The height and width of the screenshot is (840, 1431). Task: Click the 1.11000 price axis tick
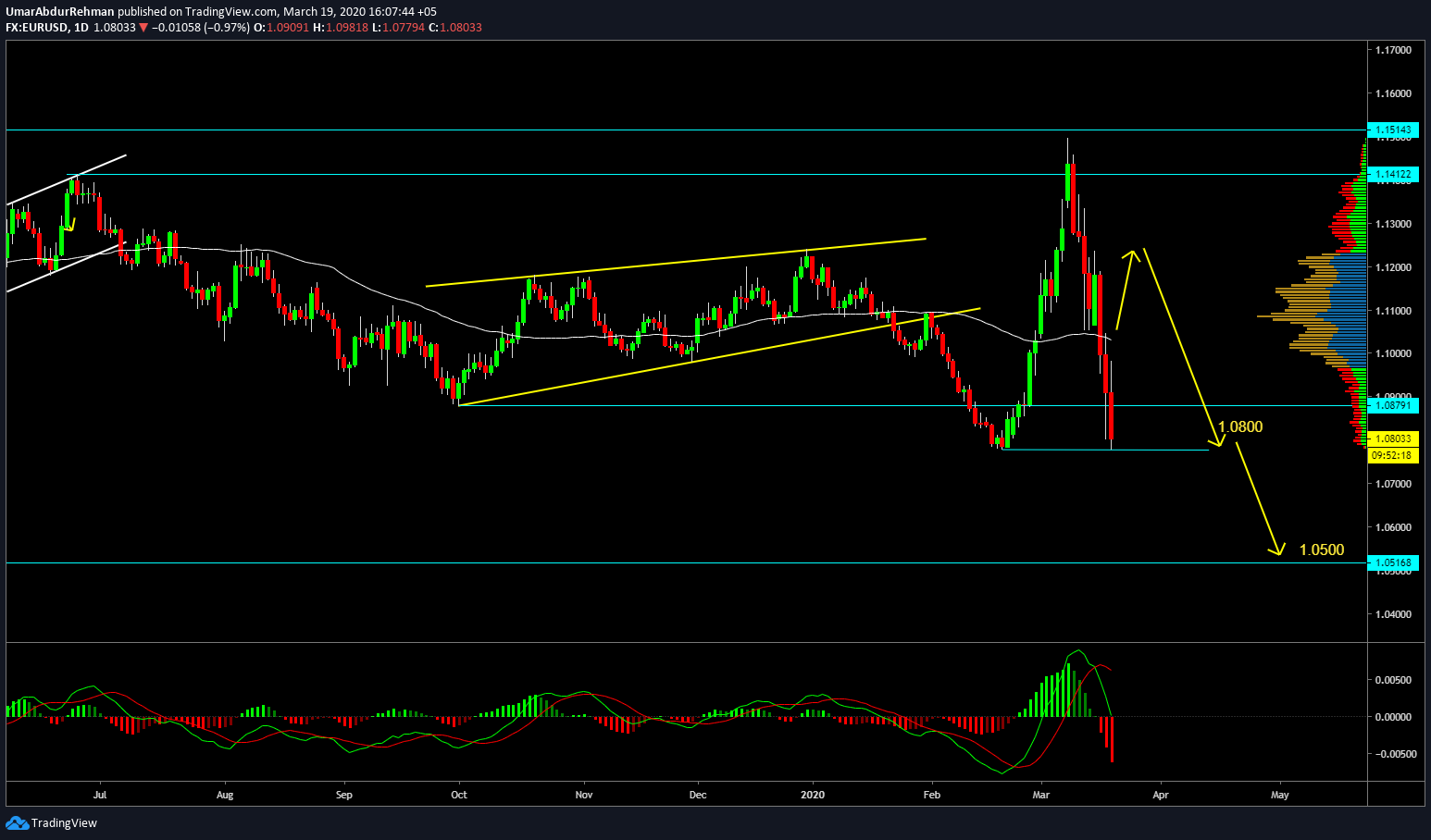click(x=1393, y=311)
